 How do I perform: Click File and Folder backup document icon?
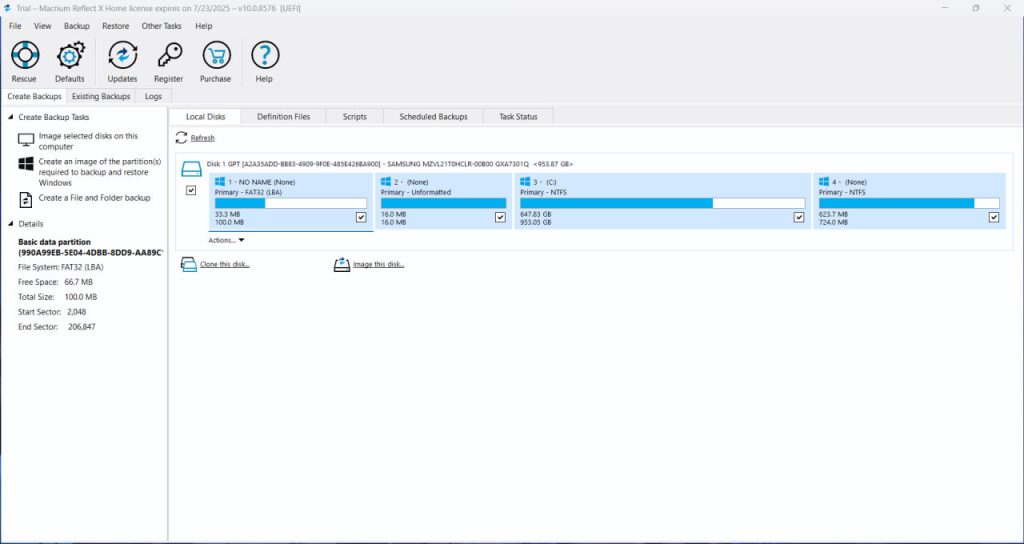coord(26,200)
